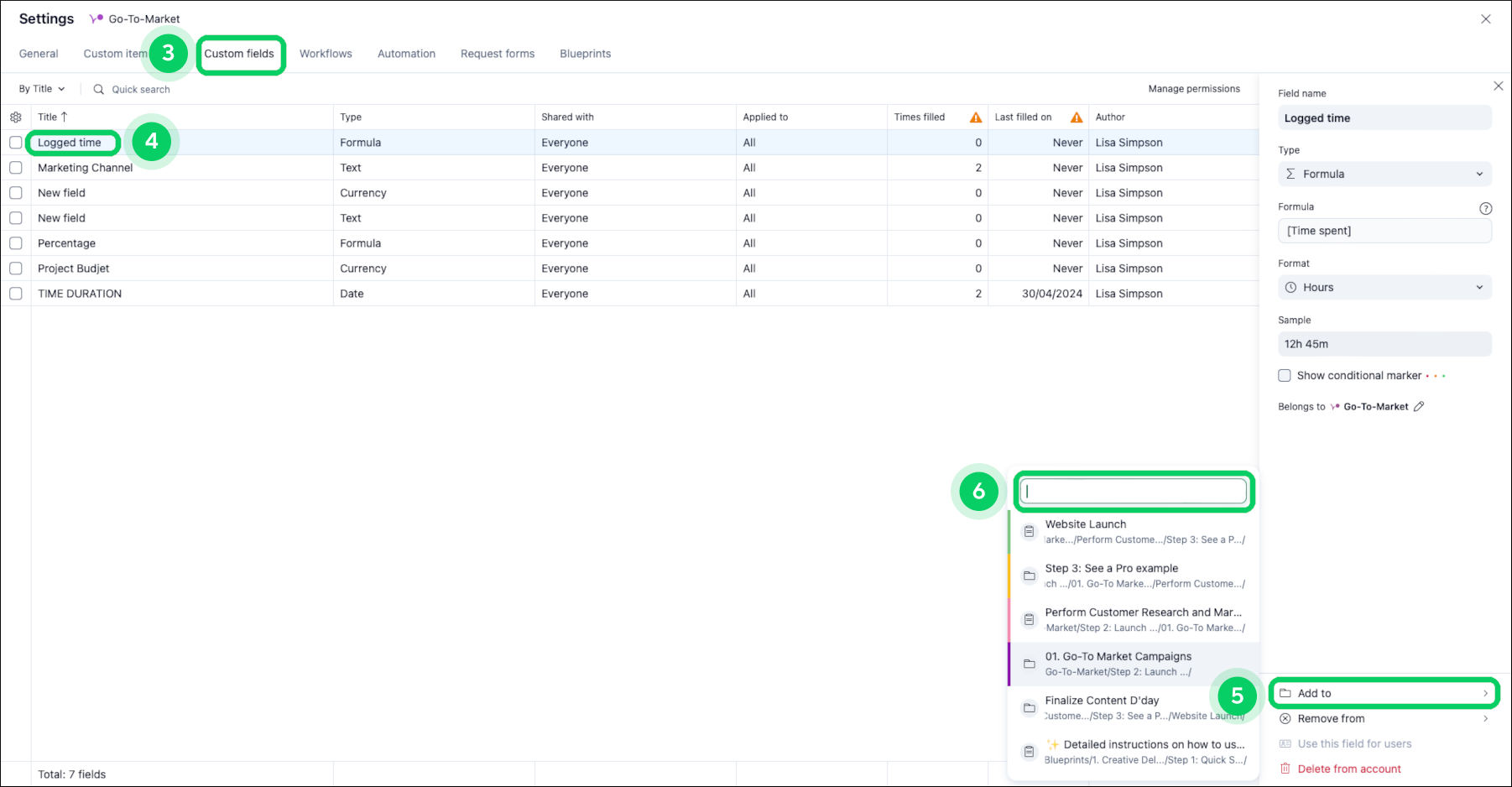1512x787 pixels.
Task: Click the pencil icon next to Go-To-Market
Action: click(x=1419, y=407)
